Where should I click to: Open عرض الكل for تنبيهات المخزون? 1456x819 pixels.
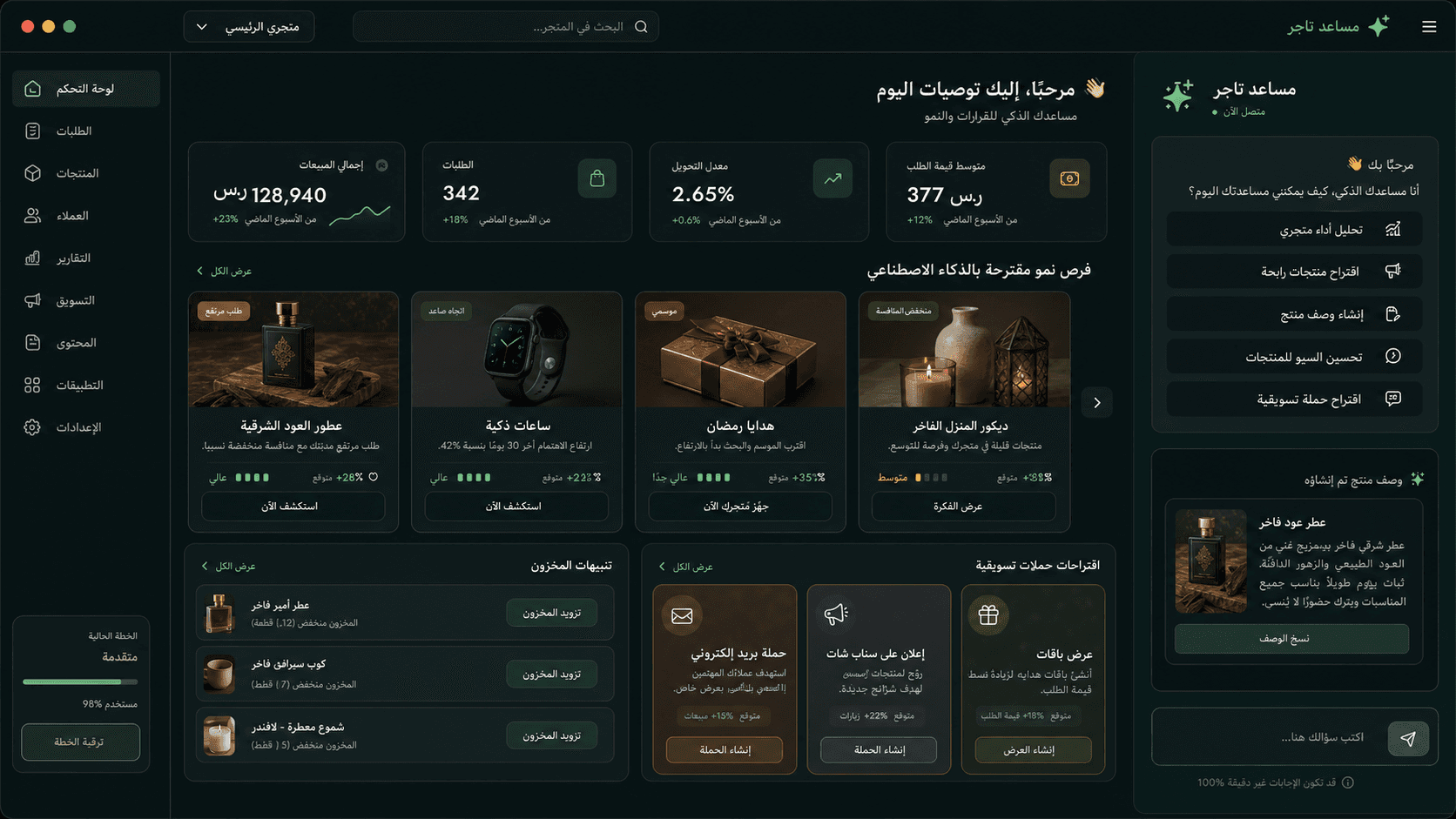[229, 567]
